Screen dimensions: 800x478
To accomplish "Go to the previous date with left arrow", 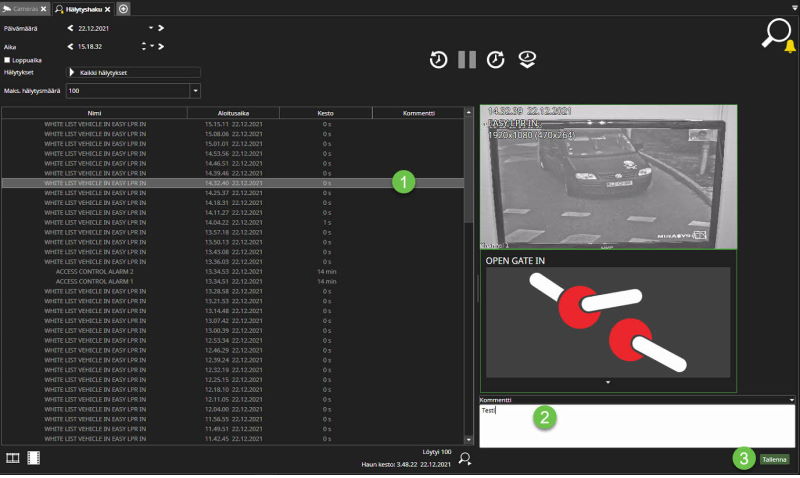I will (x=70, y=28).
